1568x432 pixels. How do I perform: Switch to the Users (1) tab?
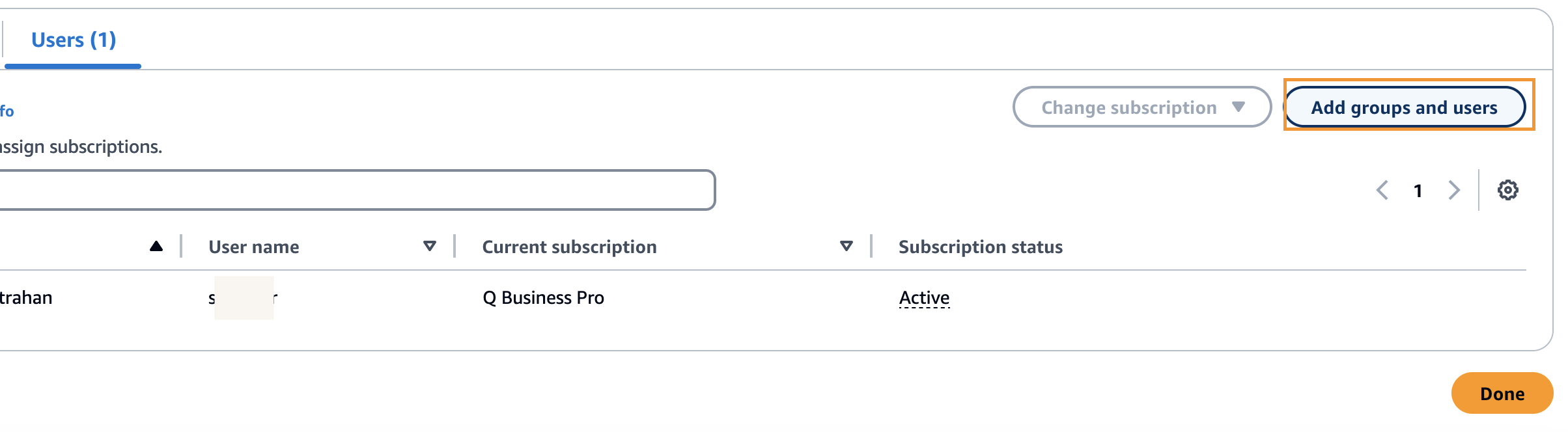pos(74,40)
